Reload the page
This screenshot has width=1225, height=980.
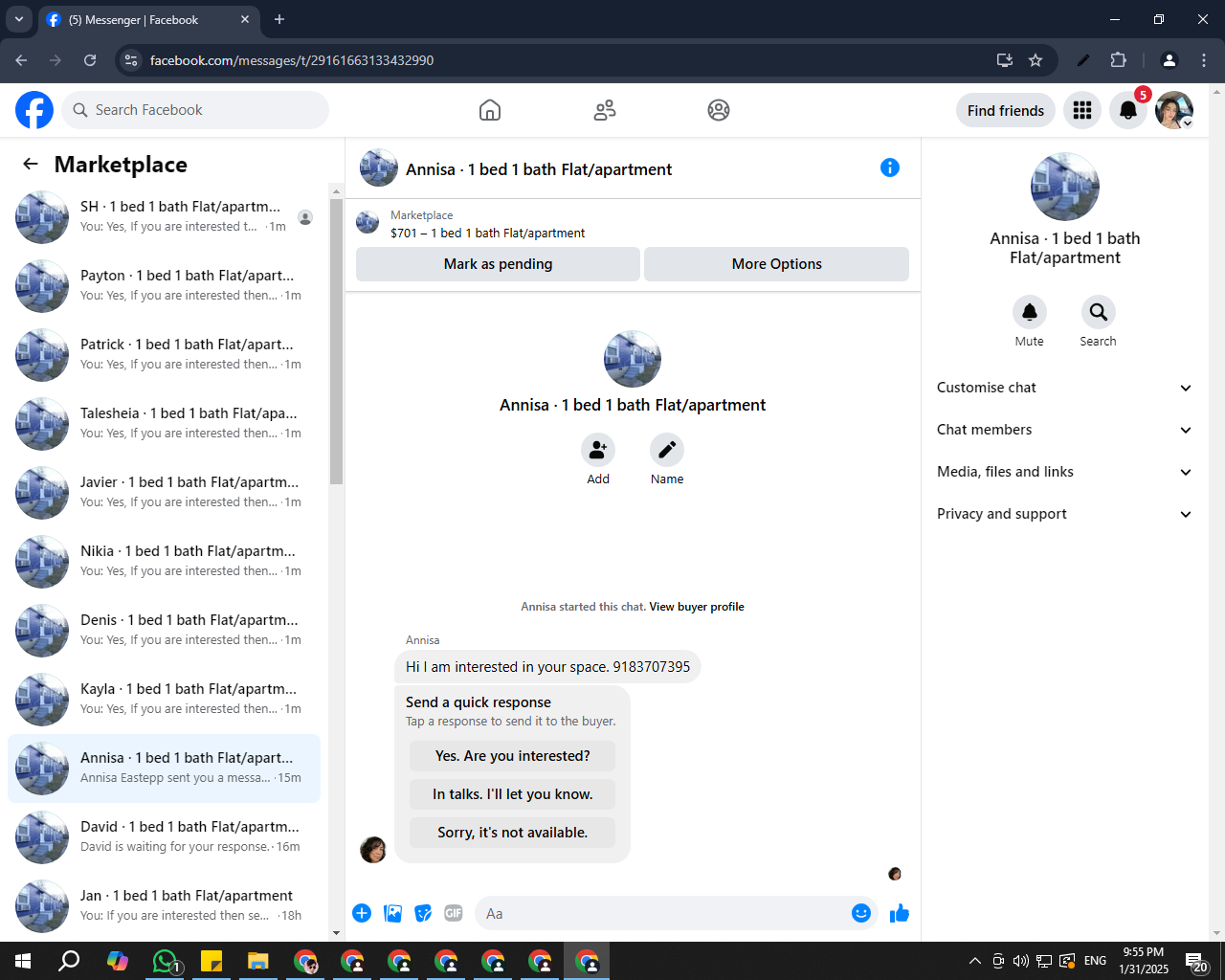[90, 60]
